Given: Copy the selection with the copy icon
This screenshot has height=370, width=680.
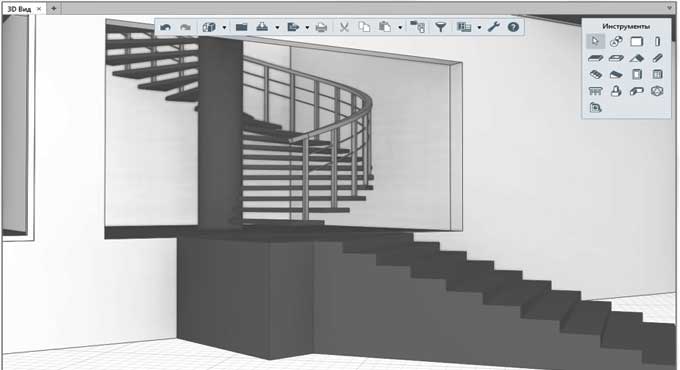Looking at the screenshot, I should pos(364,27).
